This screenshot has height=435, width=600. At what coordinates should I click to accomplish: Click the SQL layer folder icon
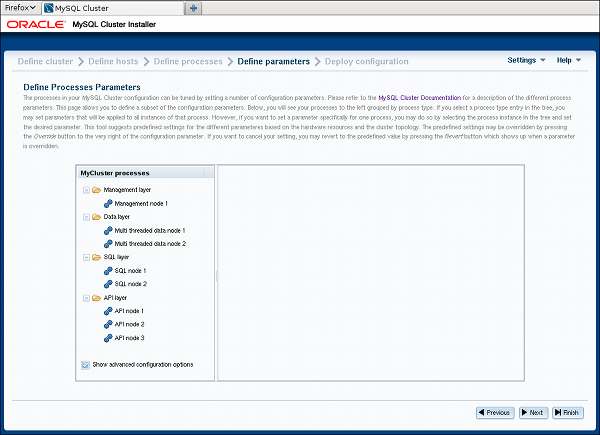[x=95, y=257]
